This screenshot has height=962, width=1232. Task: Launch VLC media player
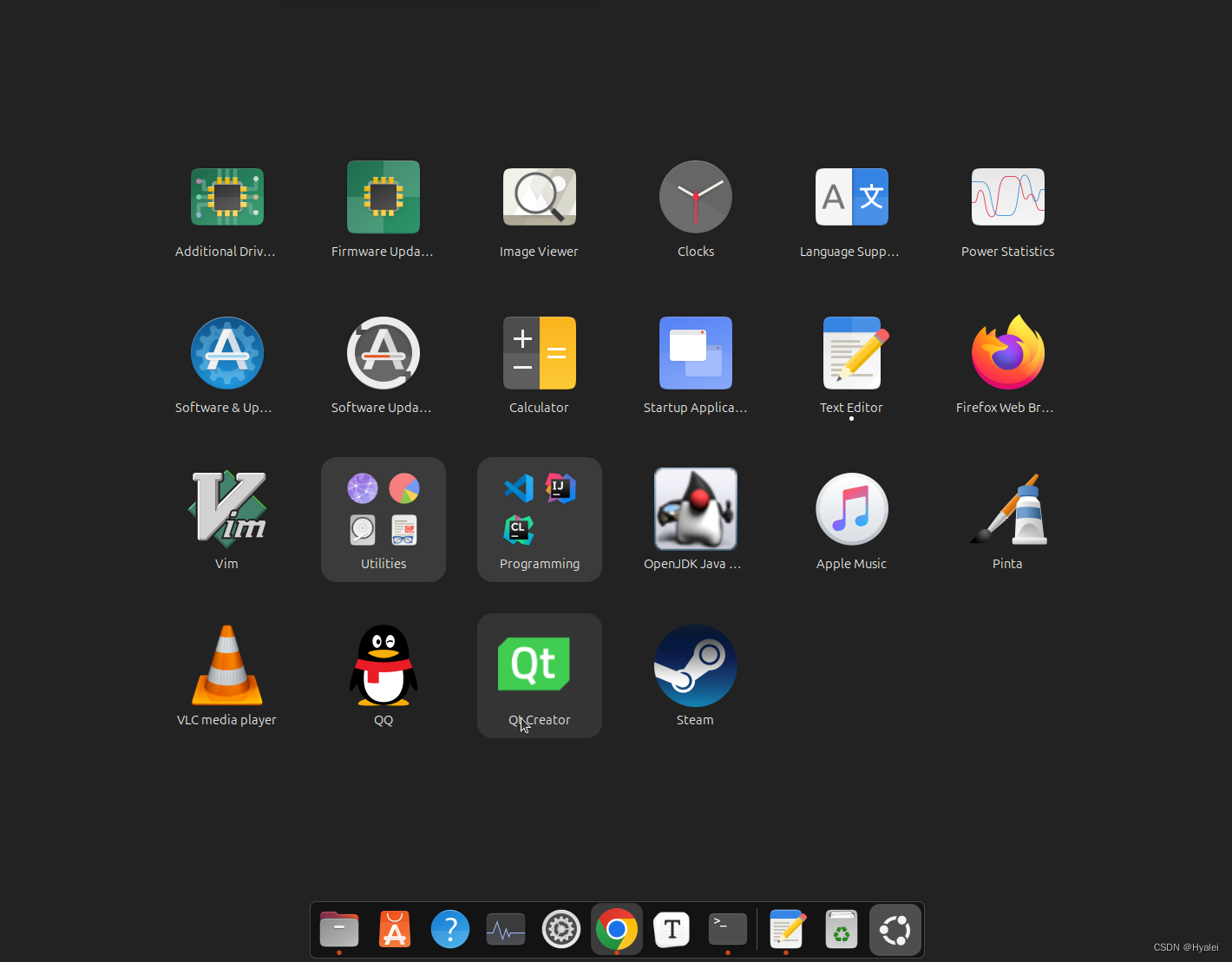(x=226, y=664)
